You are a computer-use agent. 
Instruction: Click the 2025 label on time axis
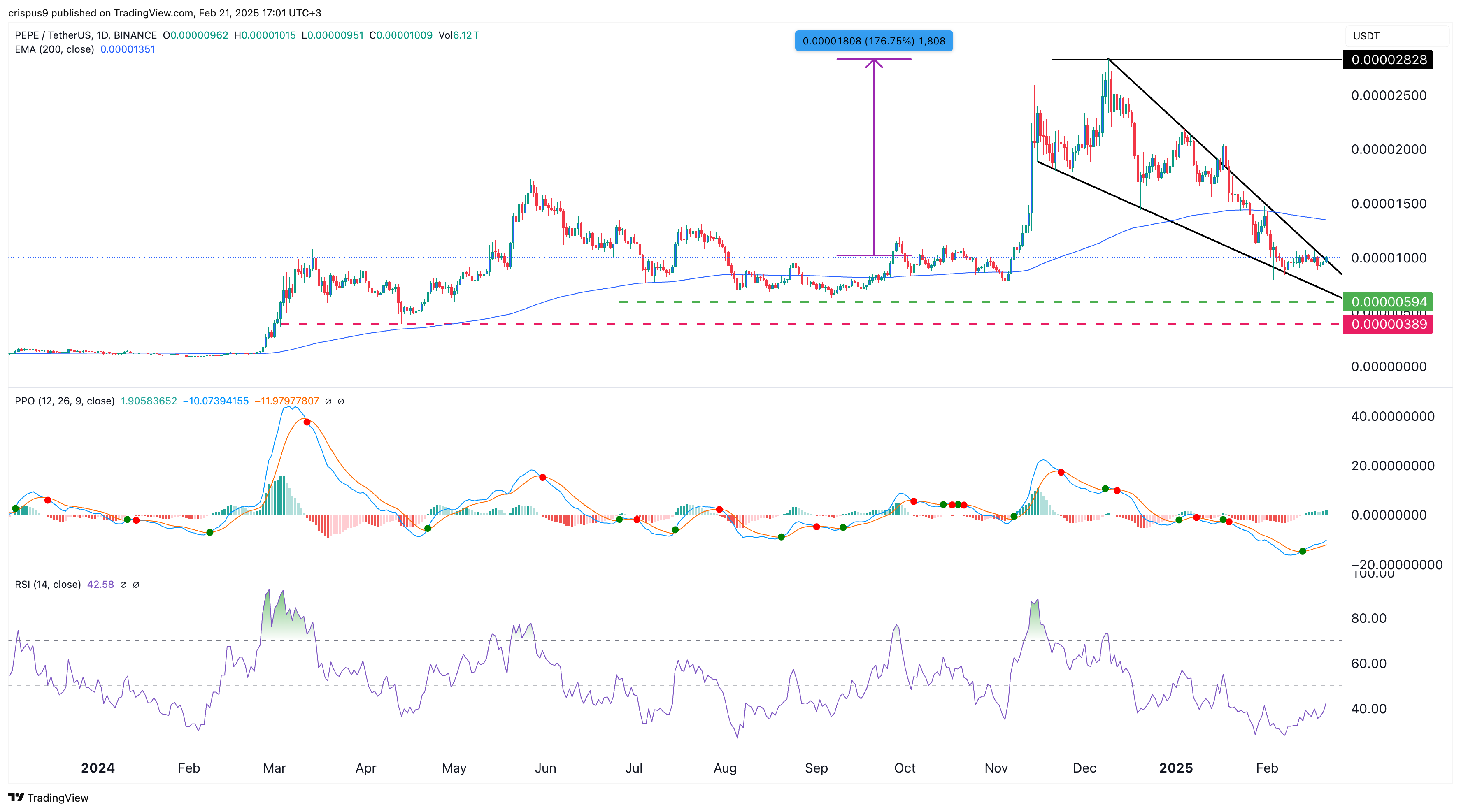(x=1176, y=768)
